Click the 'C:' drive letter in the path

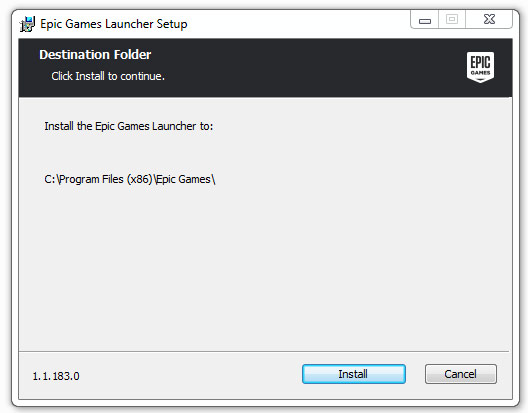point(50,179)
